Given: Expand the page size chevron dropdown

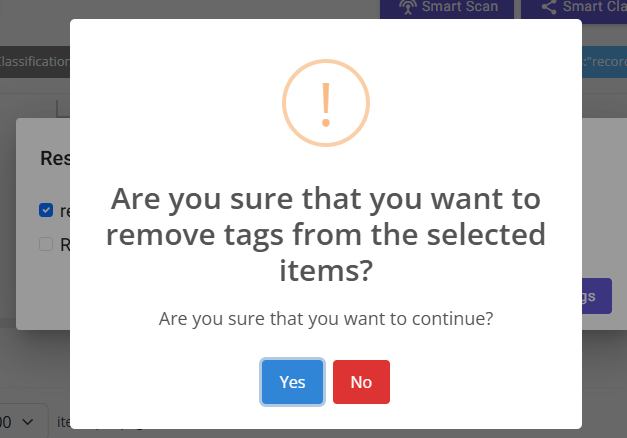Looking at the screenshot, I should [28, 422].
